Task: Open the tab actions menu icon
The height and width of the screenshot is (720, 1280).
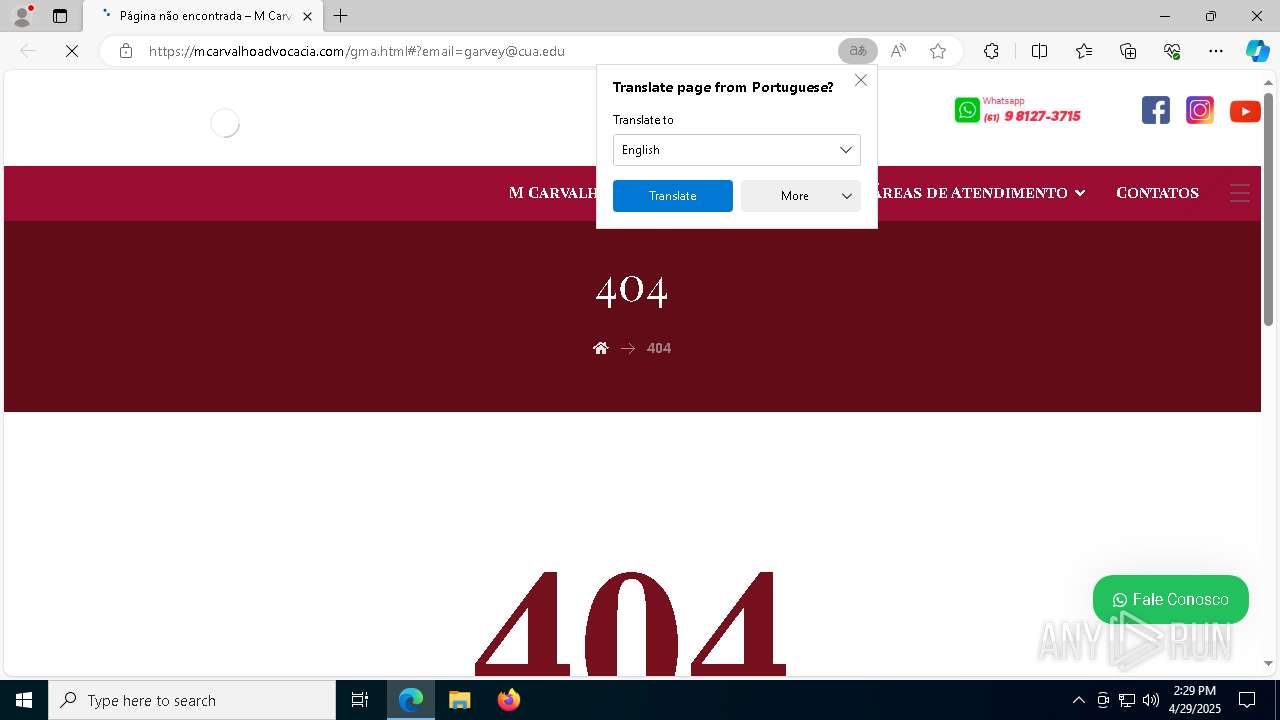Action: 60,16
